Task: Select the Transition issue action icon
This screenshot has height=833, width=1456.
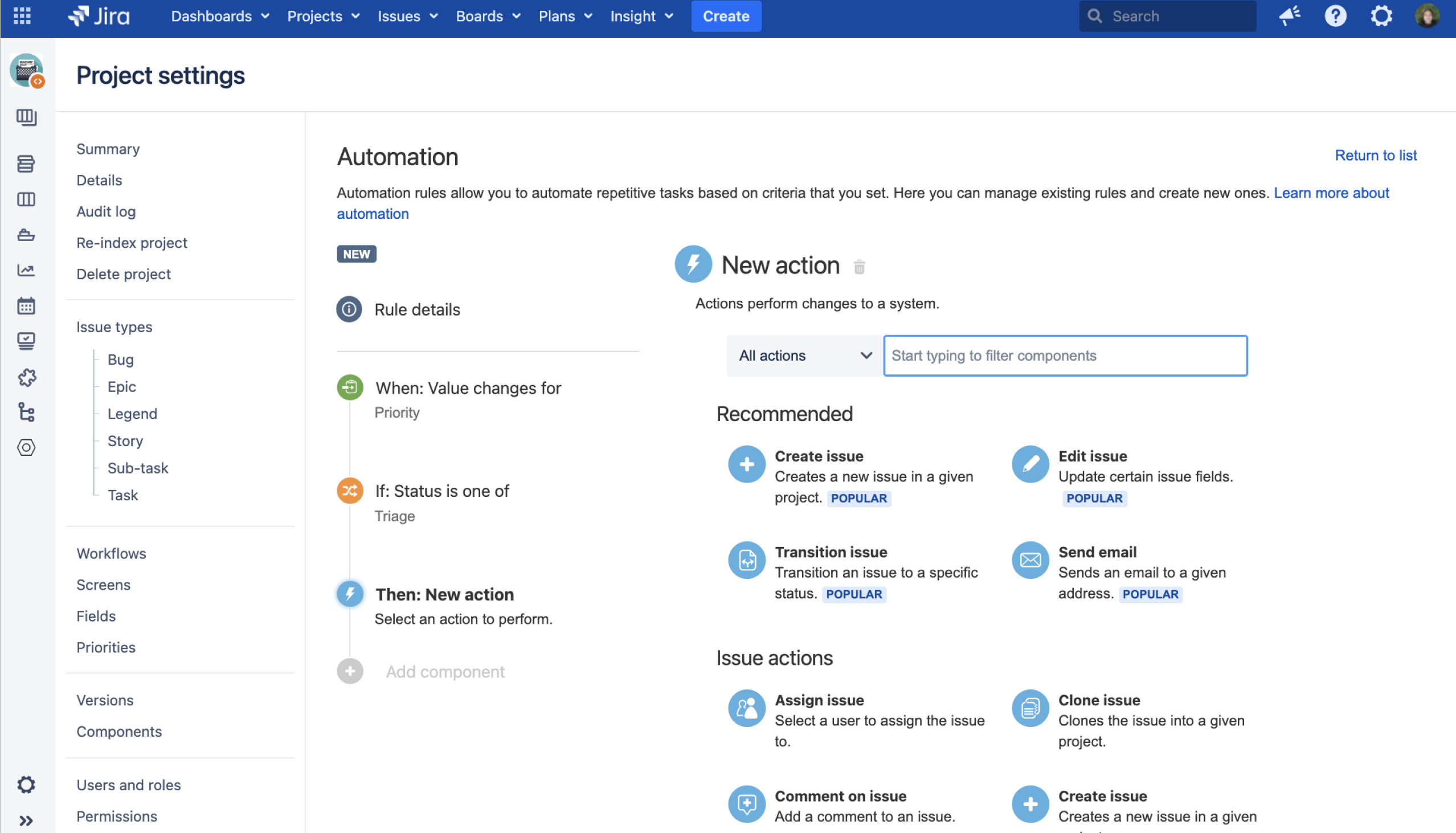Action: pyautogui.click(x=746, y=560)
